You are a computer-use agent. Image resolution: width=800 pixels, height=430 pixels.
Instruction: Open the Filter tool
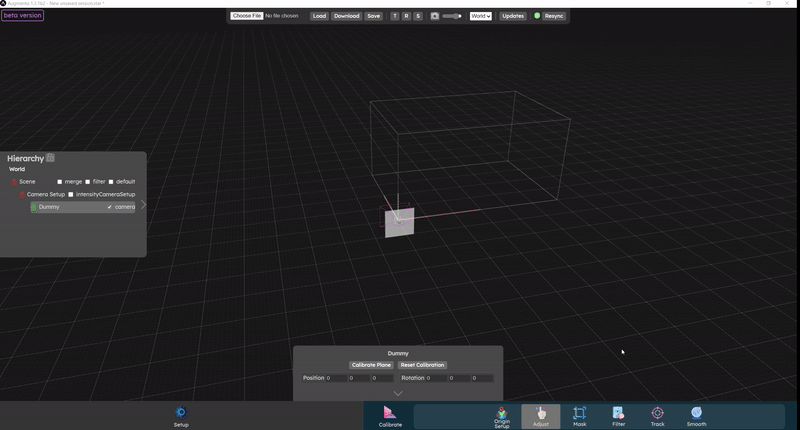coord(618,414)
